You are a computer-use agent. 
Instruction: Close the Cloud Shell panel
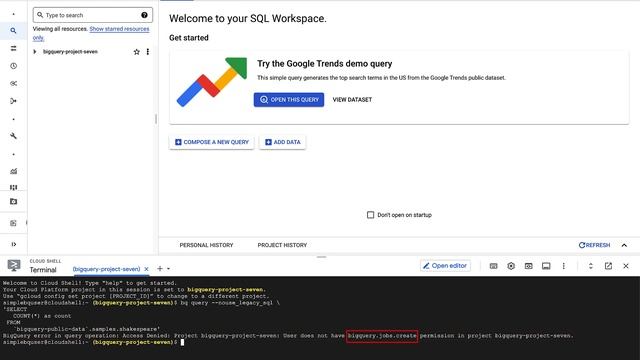click(x=626, y=266)
